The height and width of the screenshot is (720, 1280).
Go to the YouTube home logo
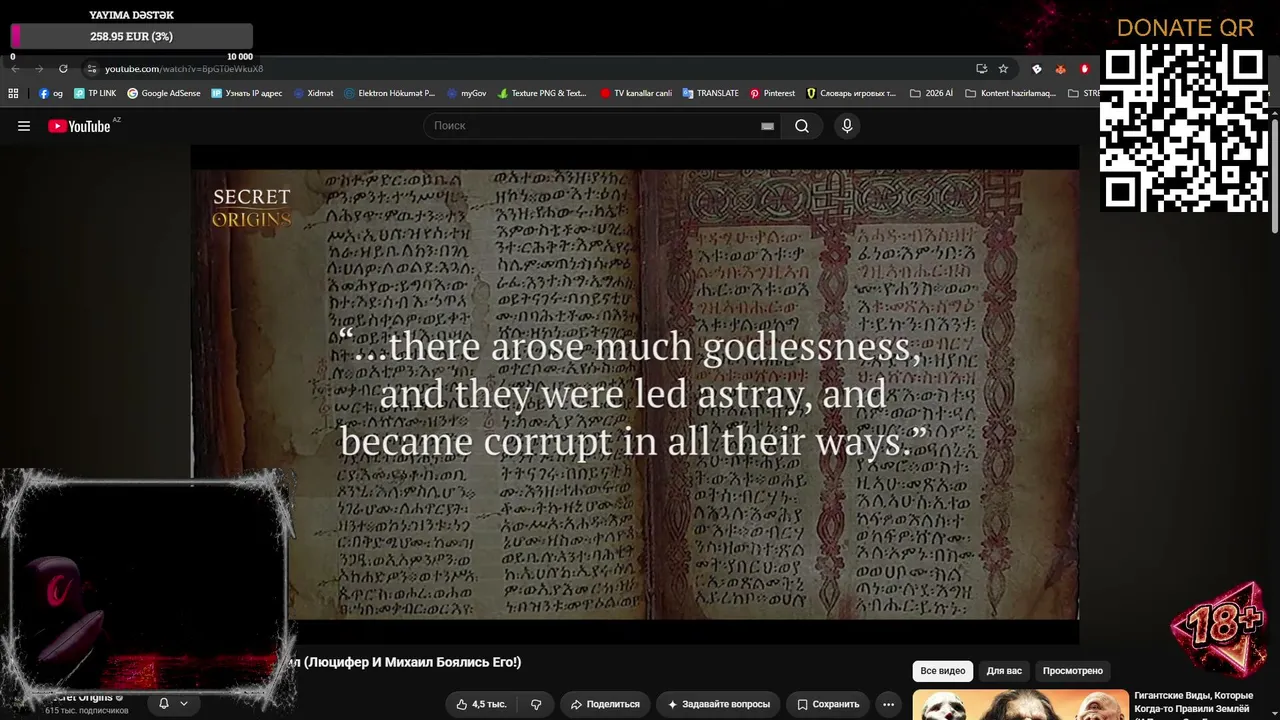pos(79,126)
